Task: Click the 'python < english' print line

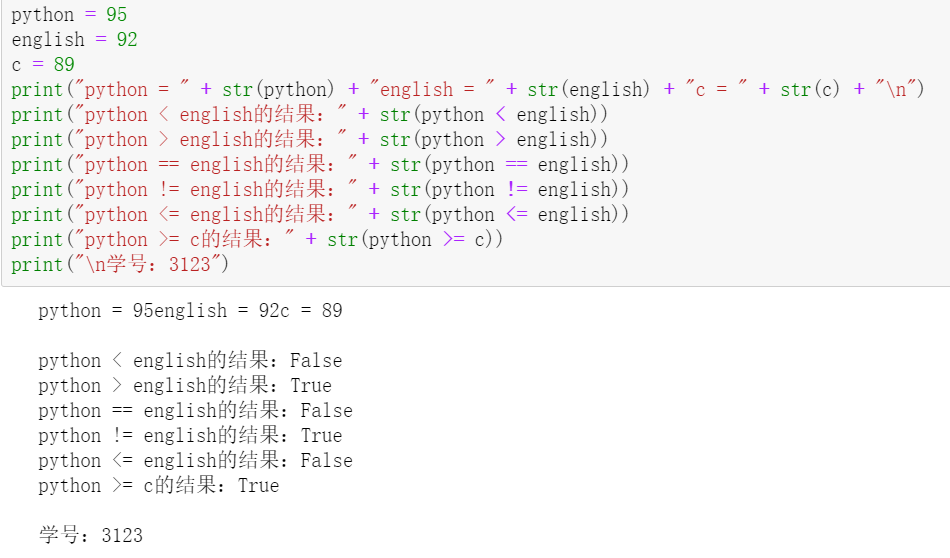Action: [x=310, y=115]
